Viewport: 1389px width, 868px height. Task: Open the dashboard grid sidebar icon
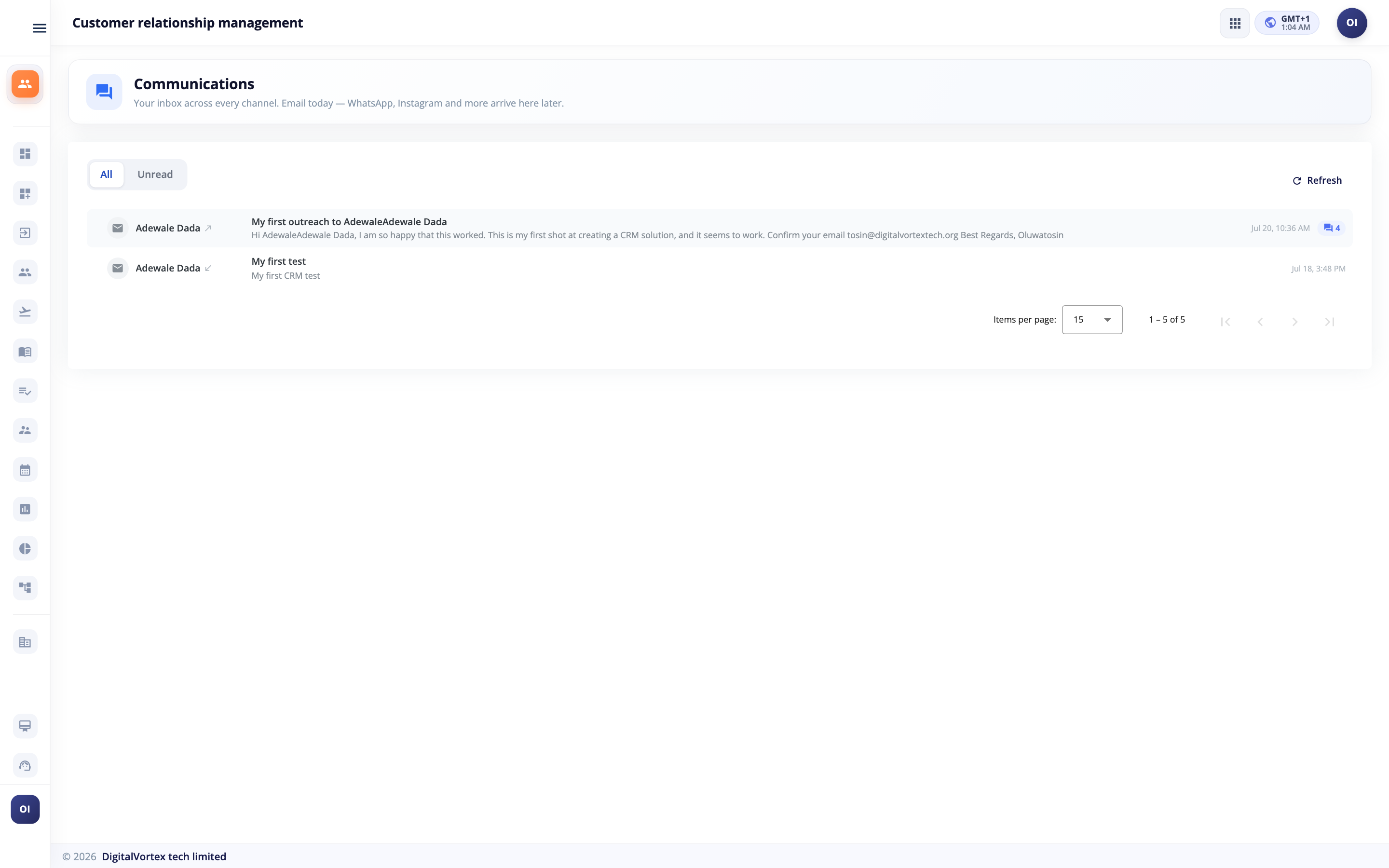point(25,154)
